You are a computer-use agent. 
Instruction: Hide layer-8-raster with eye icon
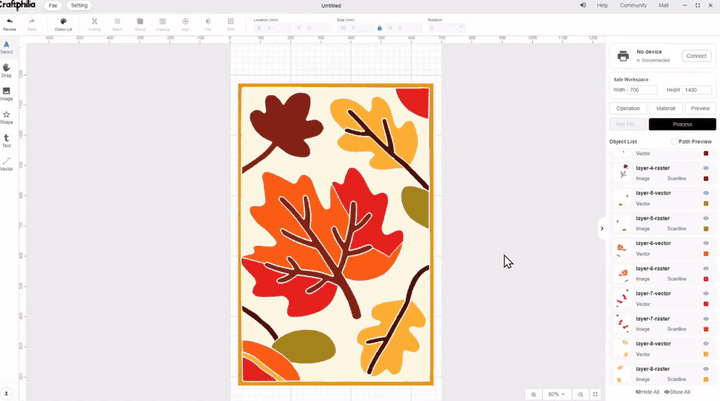coord(706,369)
